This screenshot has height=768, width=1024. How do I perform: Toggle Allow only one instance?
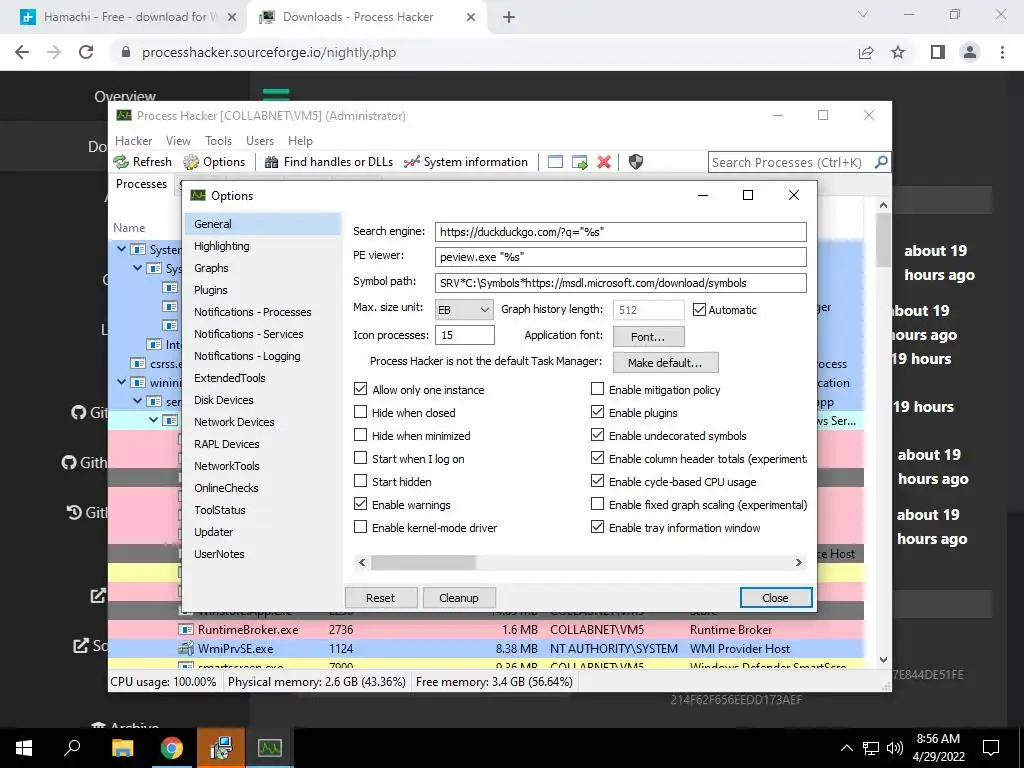point(360,389)
